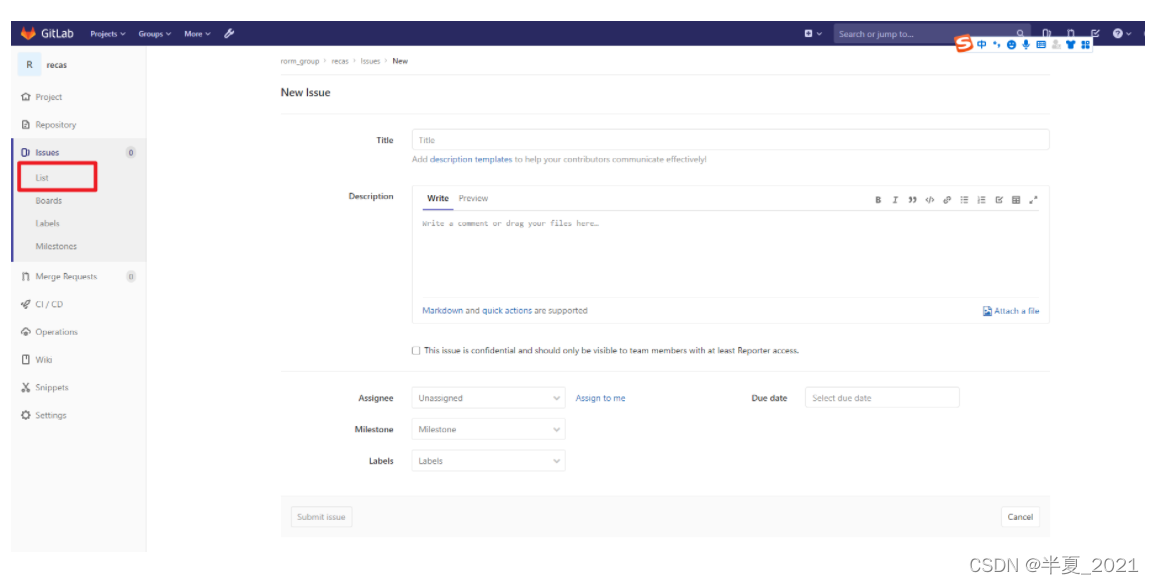The width and height of the screenshot is (1154, 584).
Task: Click the Issues breadcrumb link
Action: [370, 61]
